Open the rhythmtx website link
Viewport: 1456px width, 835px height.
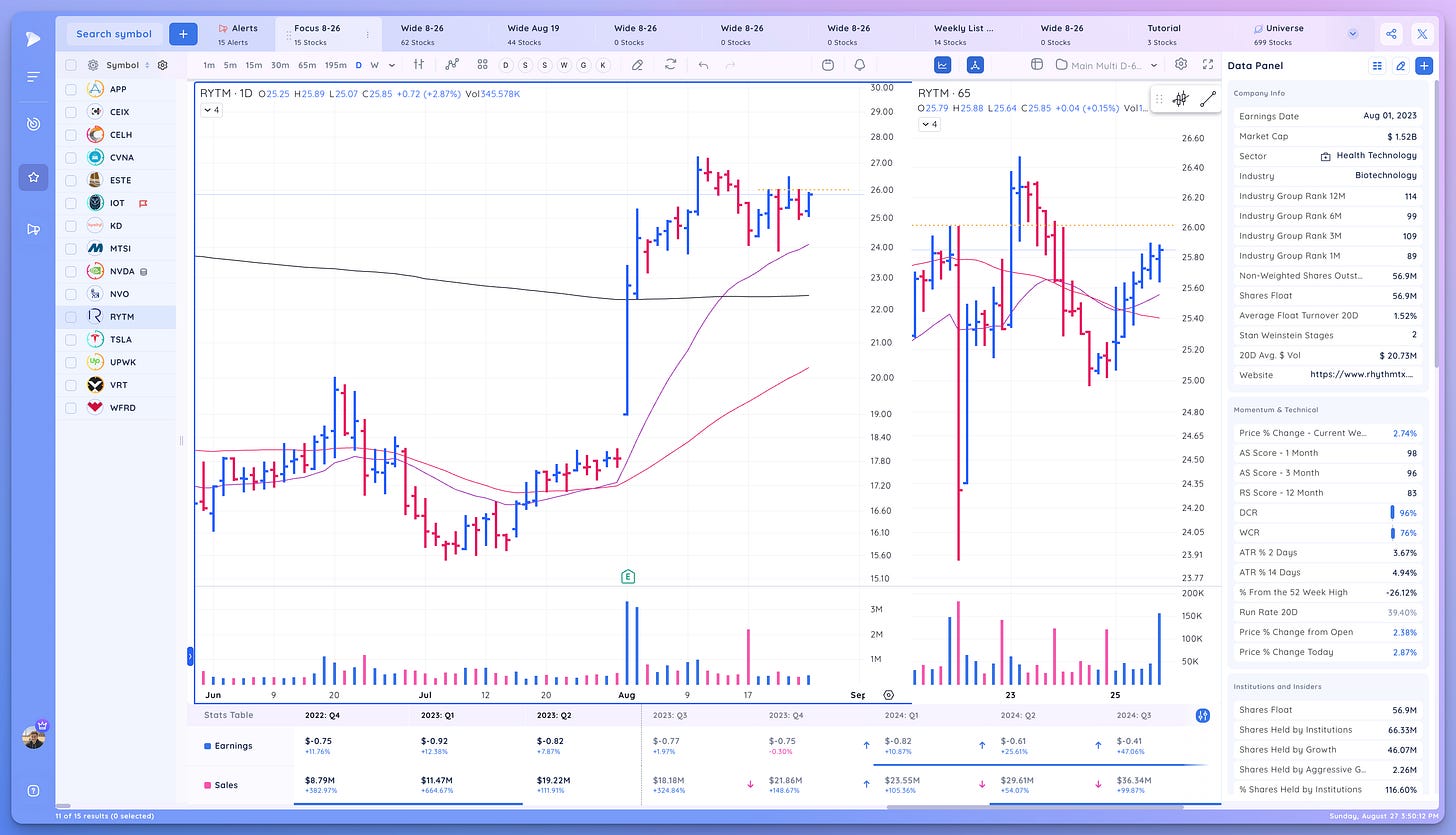pos(1364,374)
